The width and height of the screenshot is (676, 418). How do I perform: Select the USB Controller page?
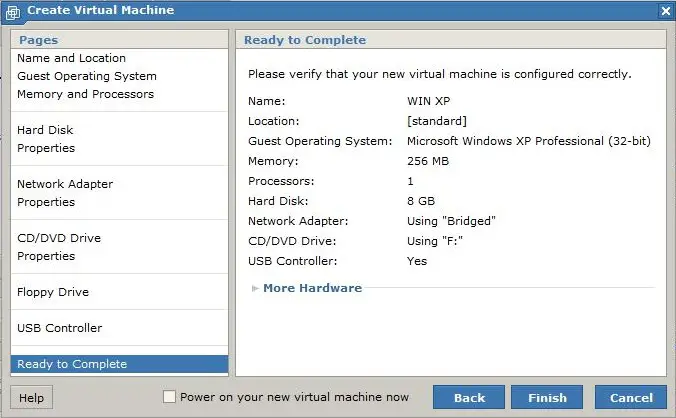point(60,328)
